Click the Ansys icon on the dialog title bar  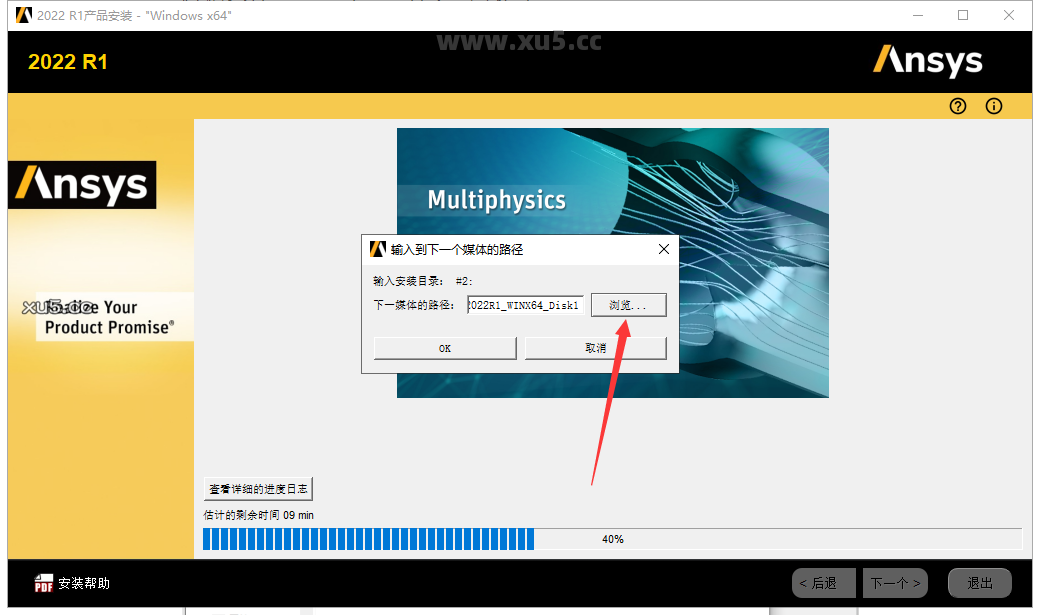click(x=377, y=249)
